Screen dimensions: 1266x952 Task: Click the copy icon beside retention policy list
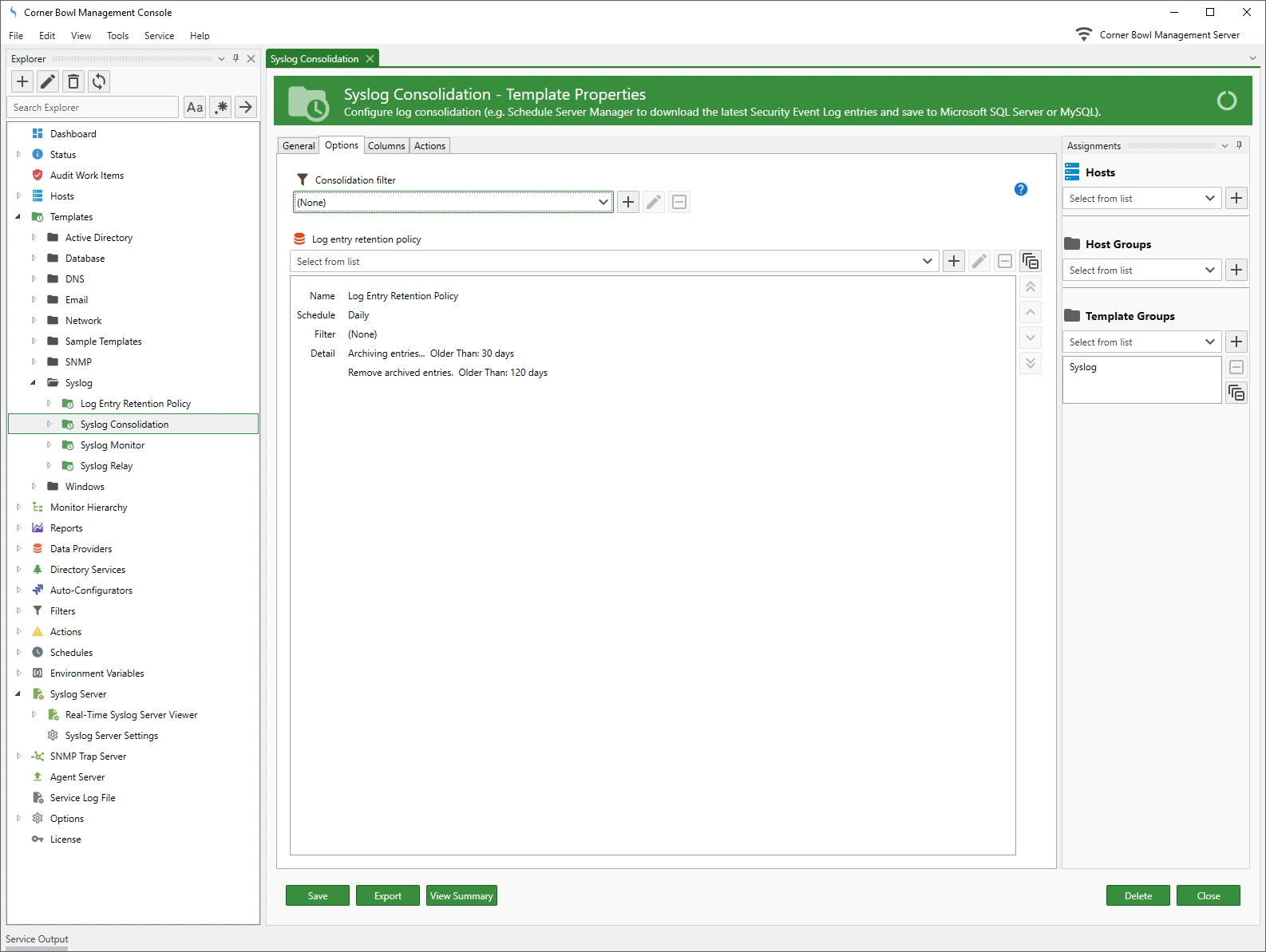pos(1031,261)
